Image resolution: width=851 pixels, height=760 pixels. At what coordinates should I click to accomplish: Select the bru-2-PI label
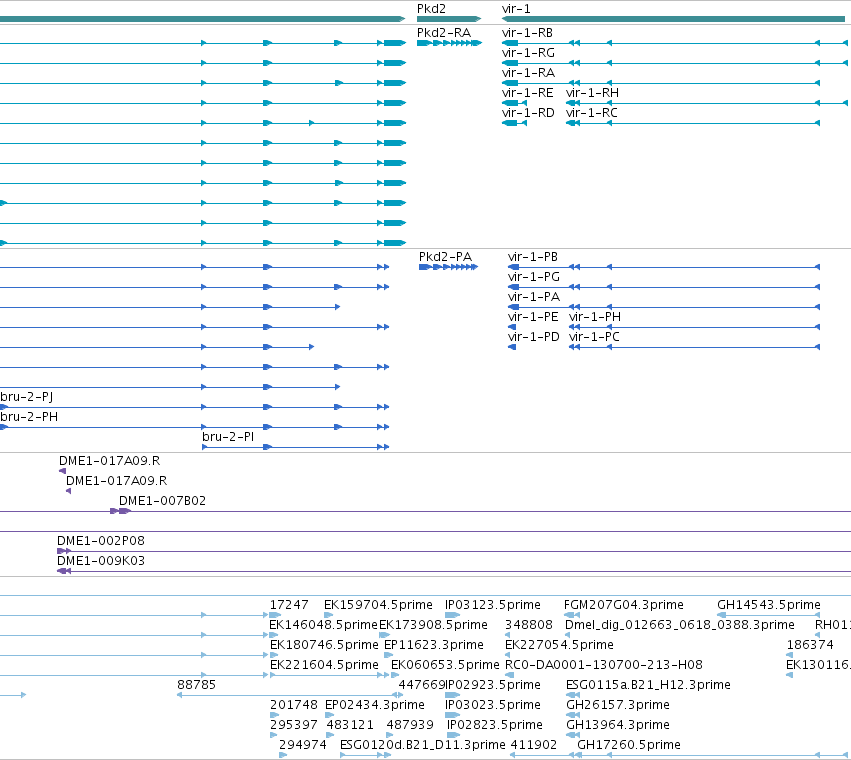228,437
